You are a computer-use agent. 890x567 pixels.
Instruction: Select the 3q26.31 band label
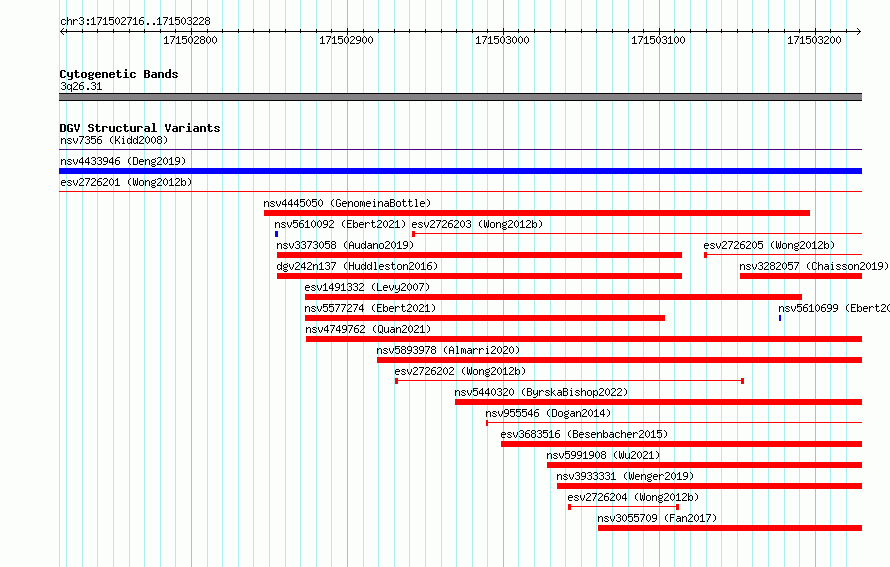pyautogui.click(x=81, y=86)
